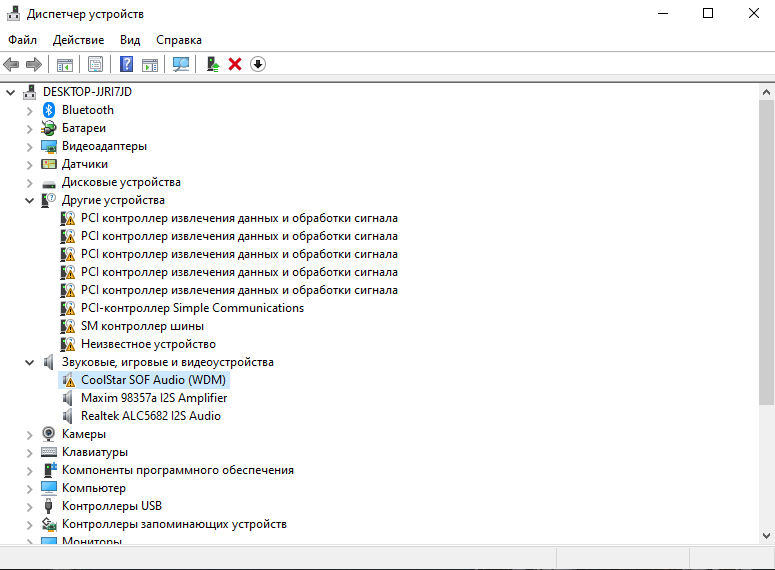Collapse the Другие устройства category
The image size is (775, 570).
point(29,200)
